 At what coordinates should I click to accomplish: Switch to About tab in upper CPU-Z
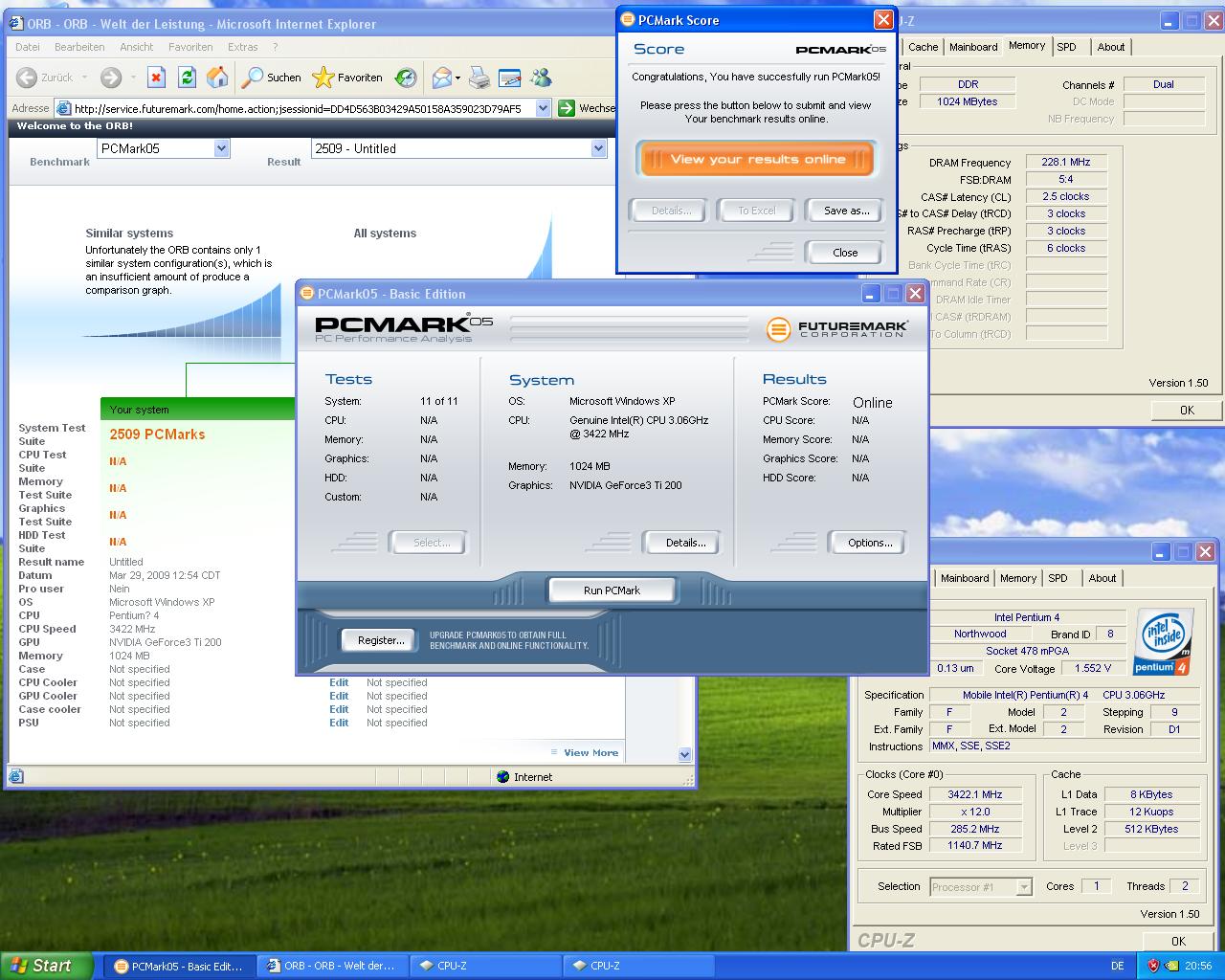1111,47
